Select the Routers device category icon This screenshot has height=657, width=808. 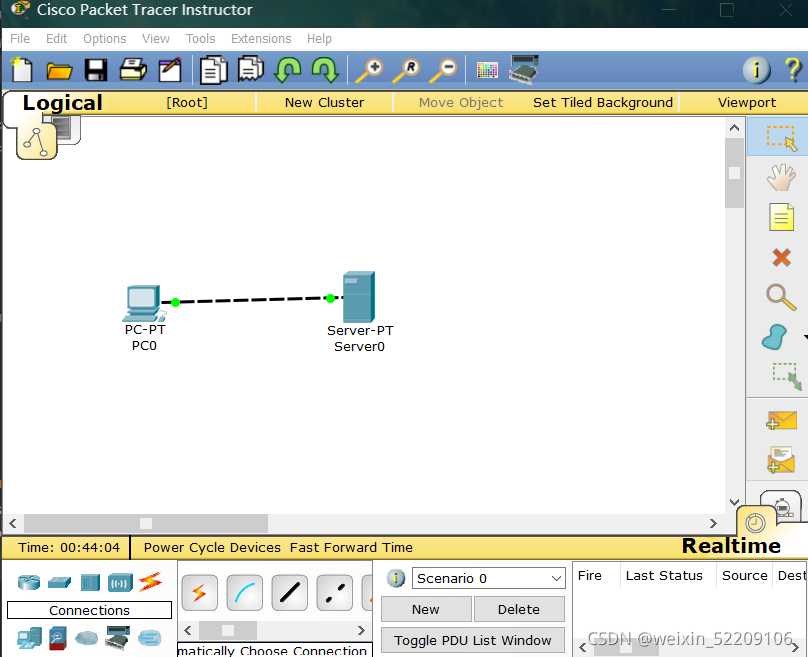click(x=28, y=582)
